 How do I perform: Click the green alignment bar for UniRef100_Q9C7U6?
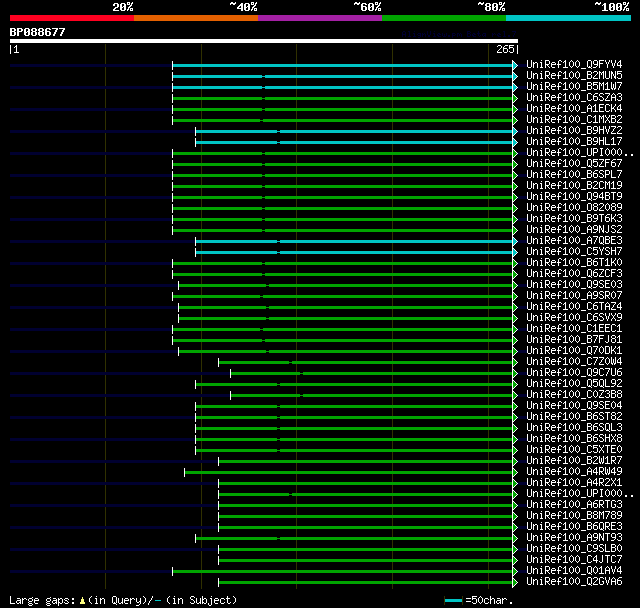[x=371, y=373]
